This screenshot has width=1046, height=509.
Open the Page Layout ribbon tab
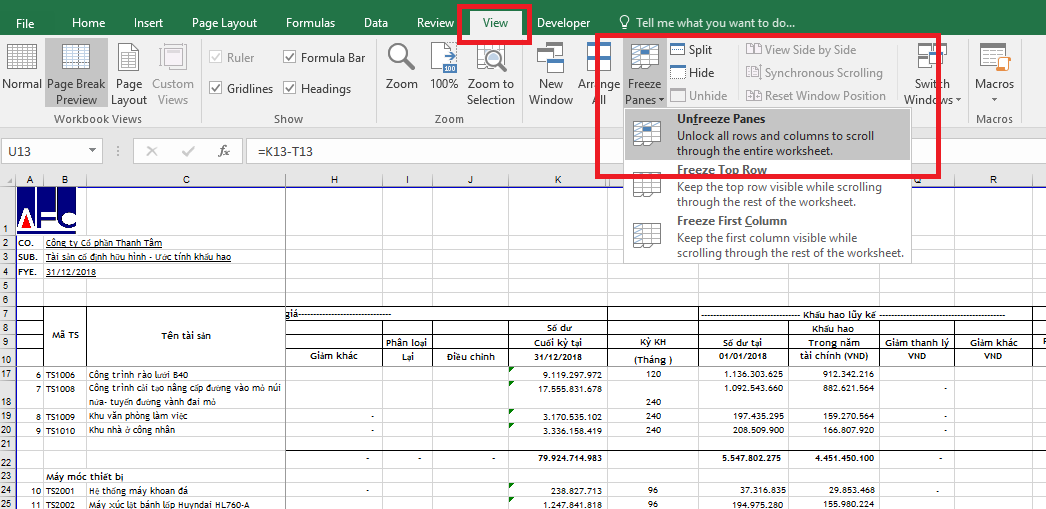click(x=224, y=23)
